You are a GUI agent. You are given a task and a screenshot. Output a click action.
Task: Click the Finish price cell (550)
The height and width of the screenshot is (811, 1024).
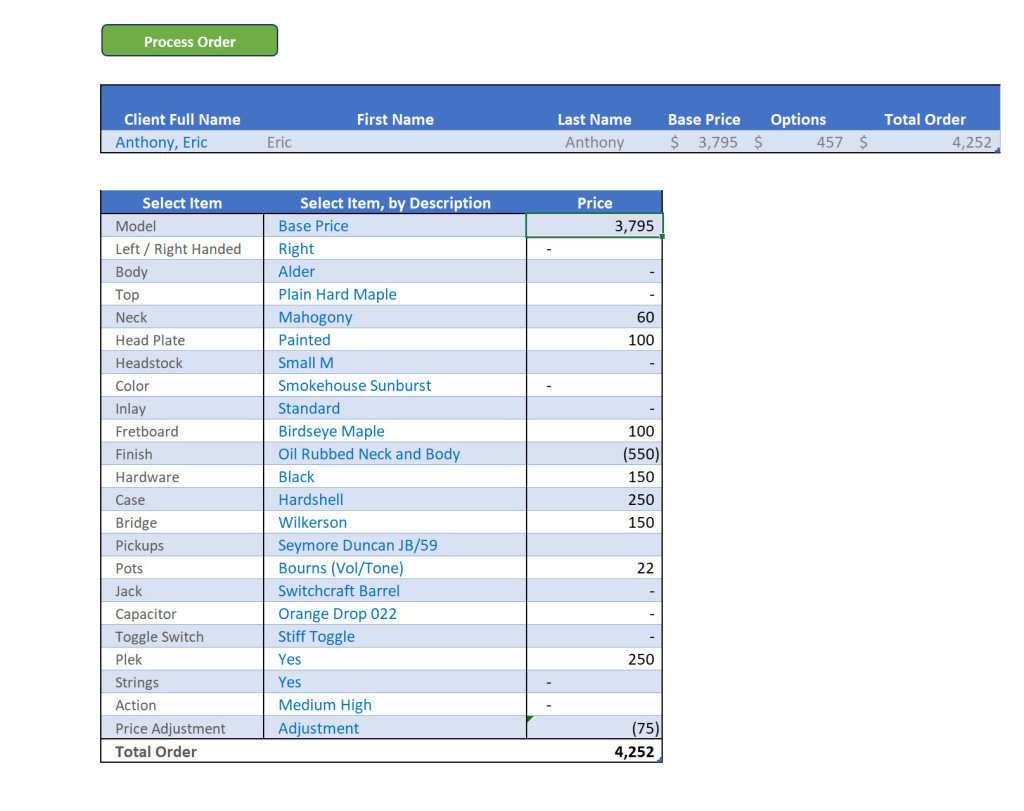coord(594,454)
